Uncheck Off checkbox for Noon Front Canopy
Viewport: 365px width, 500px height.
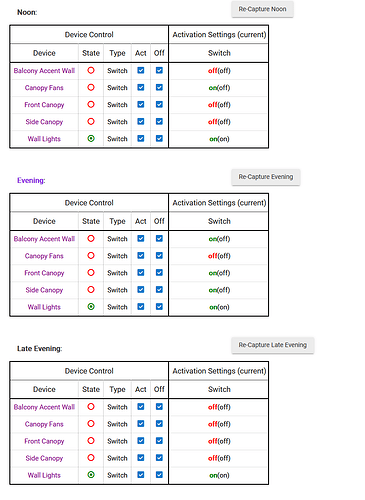pyautogui.click(x=159, y=104)
